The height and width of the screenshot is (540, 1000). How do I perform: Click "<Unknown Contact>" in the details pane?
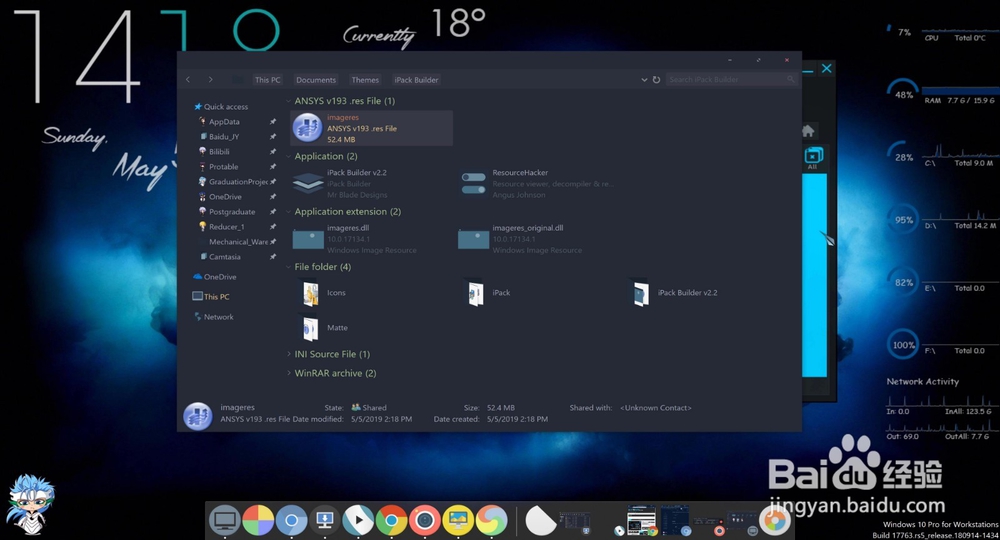(x=656, y=407)
